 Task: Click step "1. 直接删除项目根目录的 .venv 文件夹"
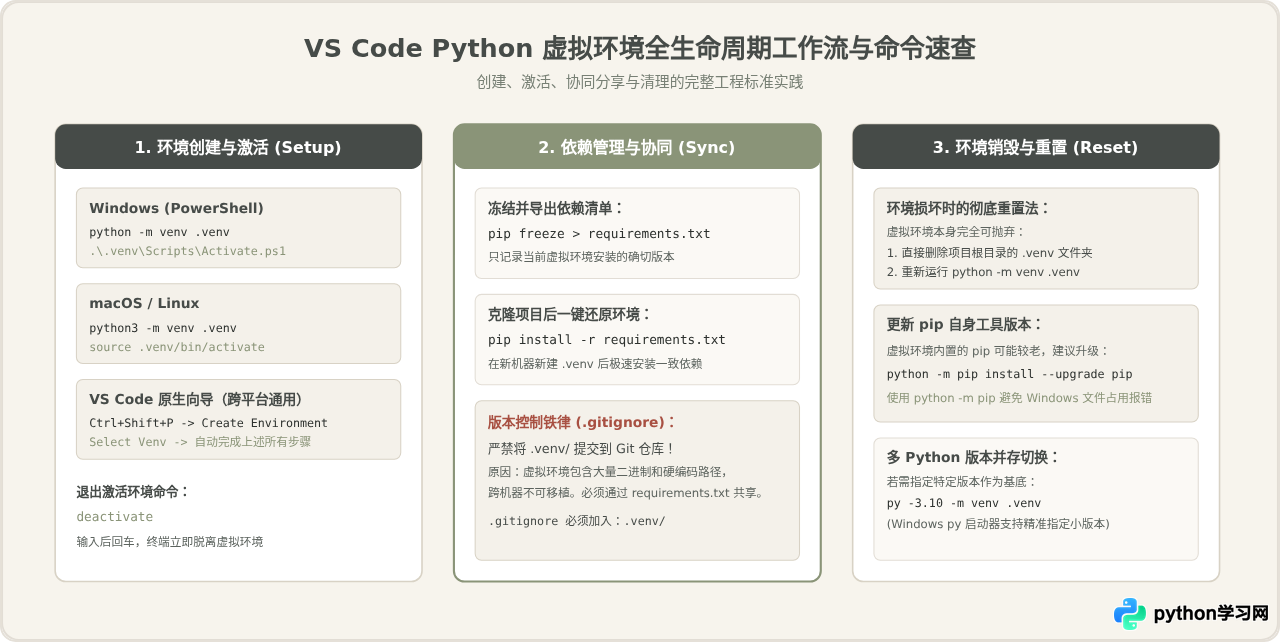(x=990, y=252)
